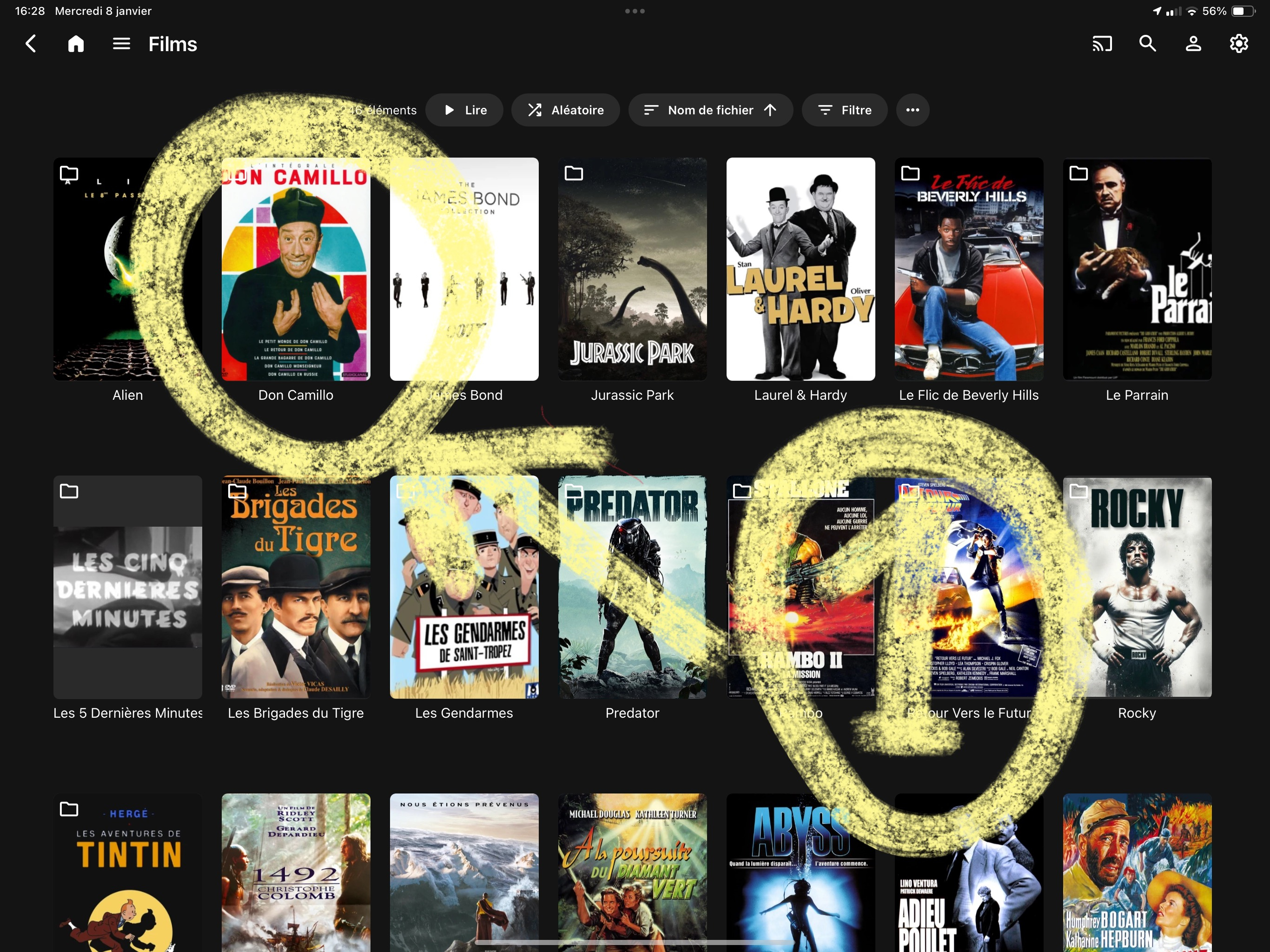Screen dimensions: 1270x952
Task: Open the Rocky folder poster
Action: pos(1137,587)
